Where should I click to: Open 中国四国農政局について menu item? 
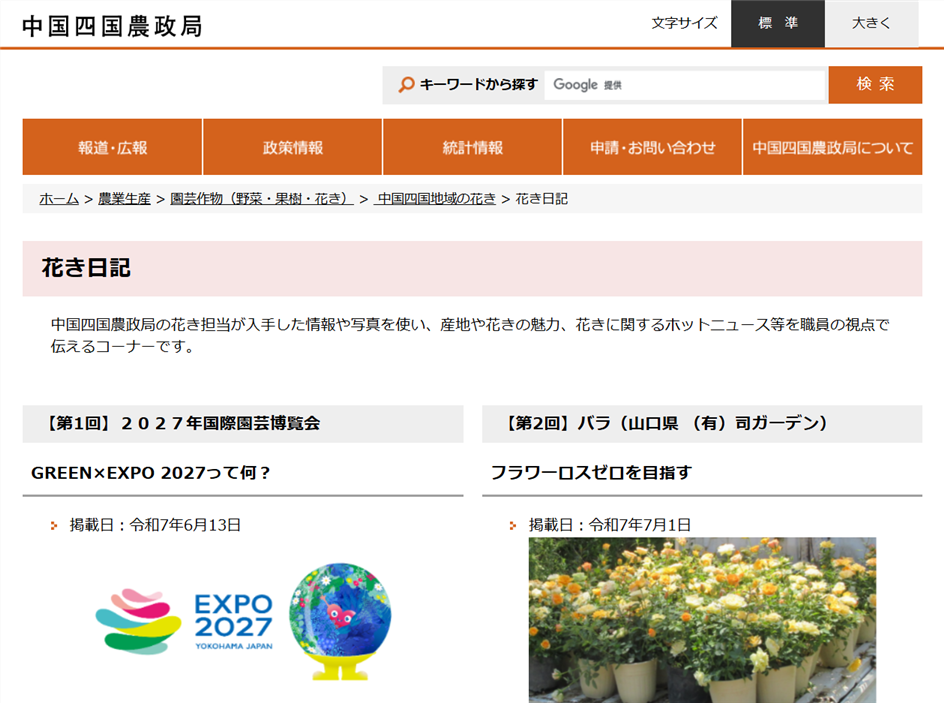pos(832,147)
